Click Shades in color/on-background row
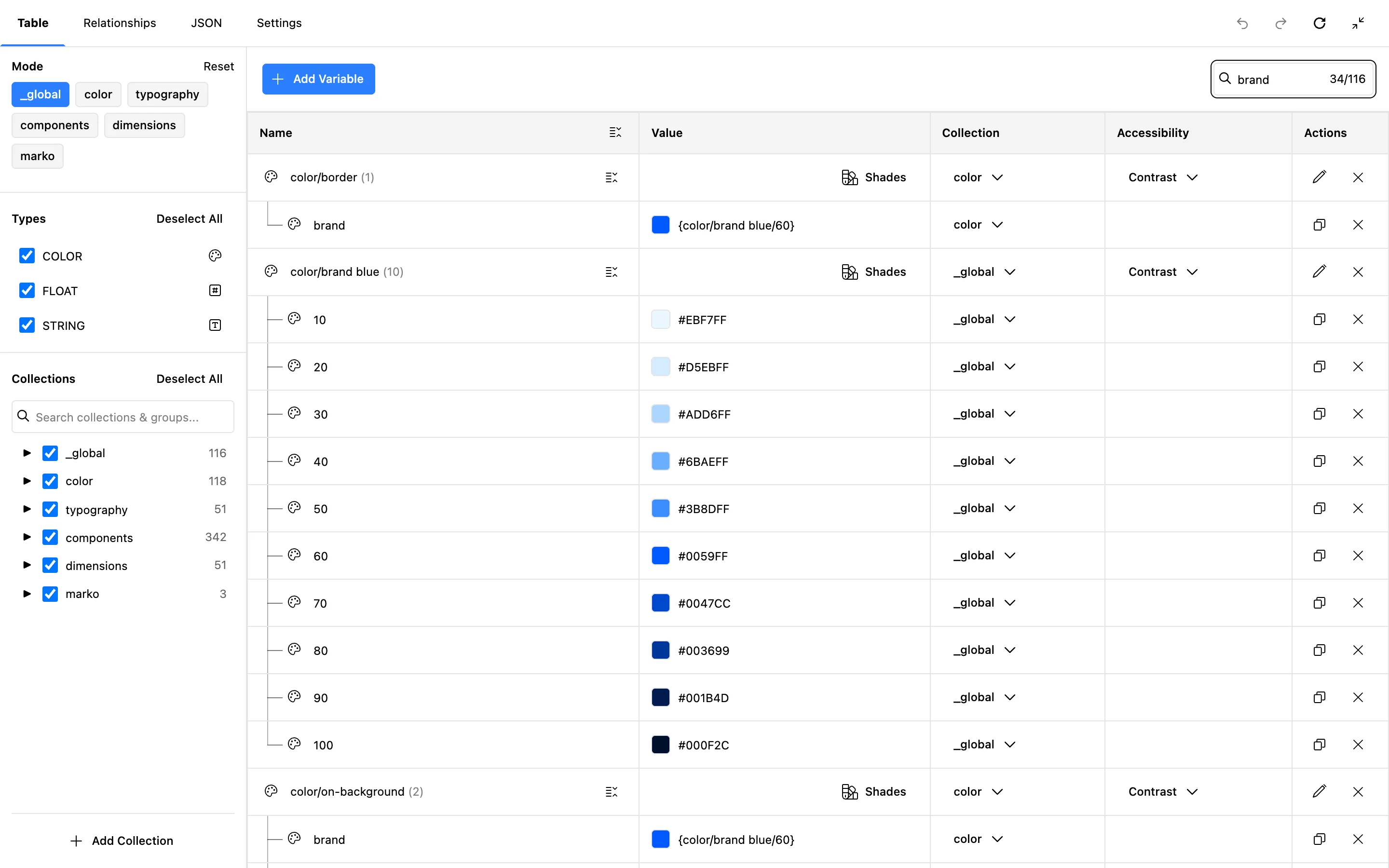This screenshot has width=1389, height=868. tap(873, 792)
